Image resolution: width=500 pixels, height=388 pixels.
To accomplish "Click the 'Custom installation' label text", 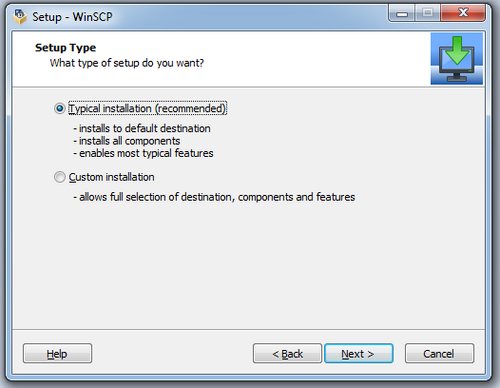I will (111, 177).
